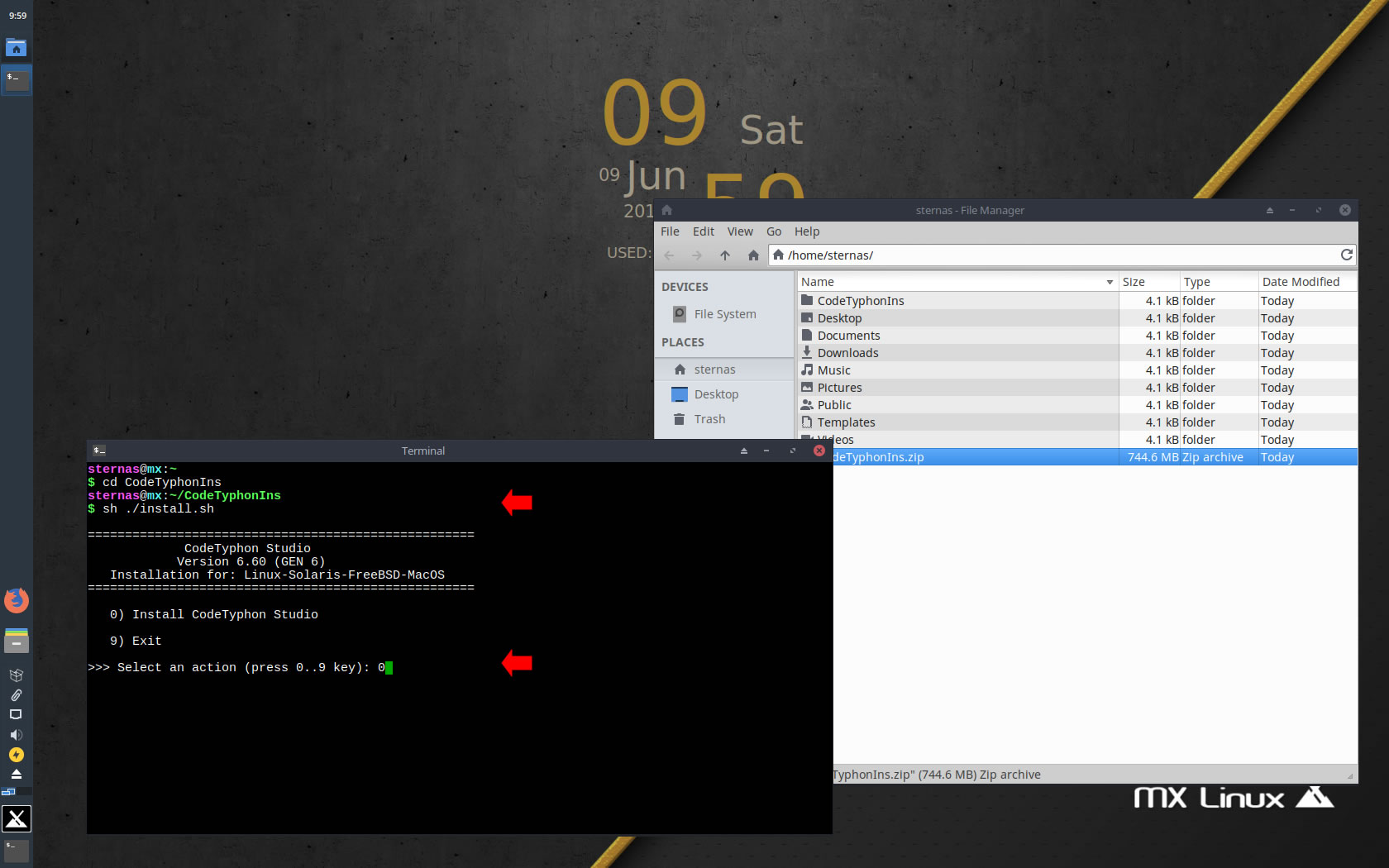The image size is (1389, 868).
Task: Select sternas home in Places
Action: [724, 370]
